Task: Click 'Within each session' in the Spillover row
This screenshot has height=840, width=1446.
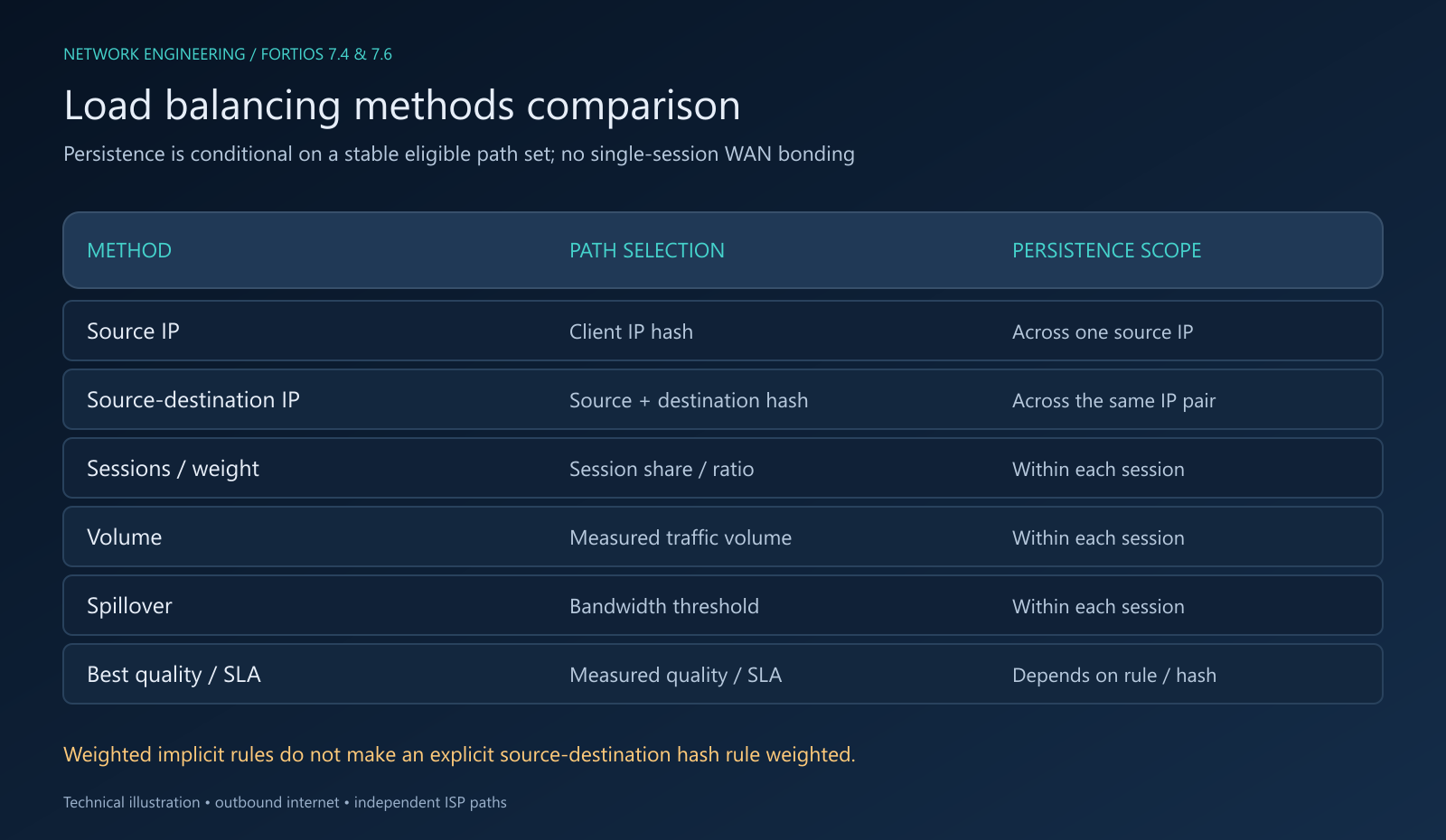Action: coord(1098,606)
